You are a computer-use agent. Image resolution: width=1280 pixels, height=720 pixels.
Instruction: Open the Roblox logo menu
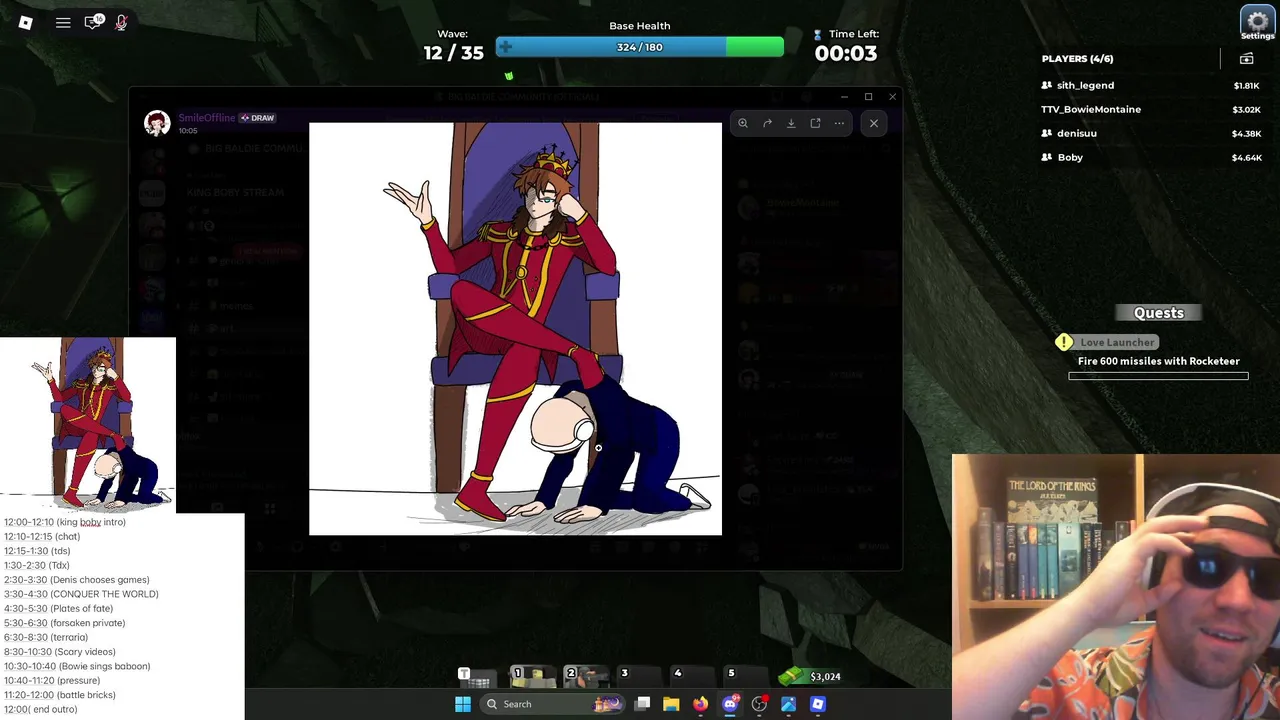click(26, 22)
